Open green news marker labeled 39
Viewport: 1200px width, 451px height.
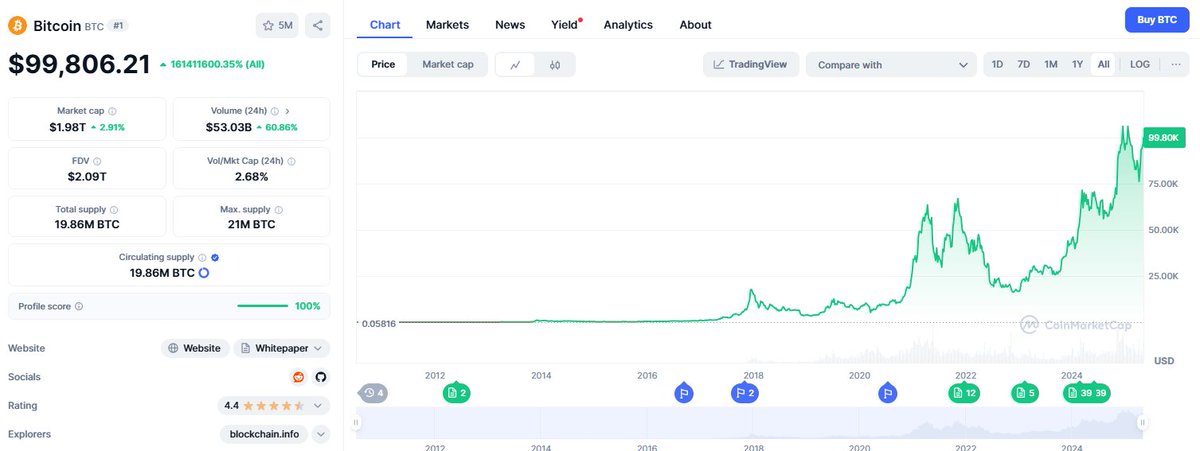[1087, 393]
